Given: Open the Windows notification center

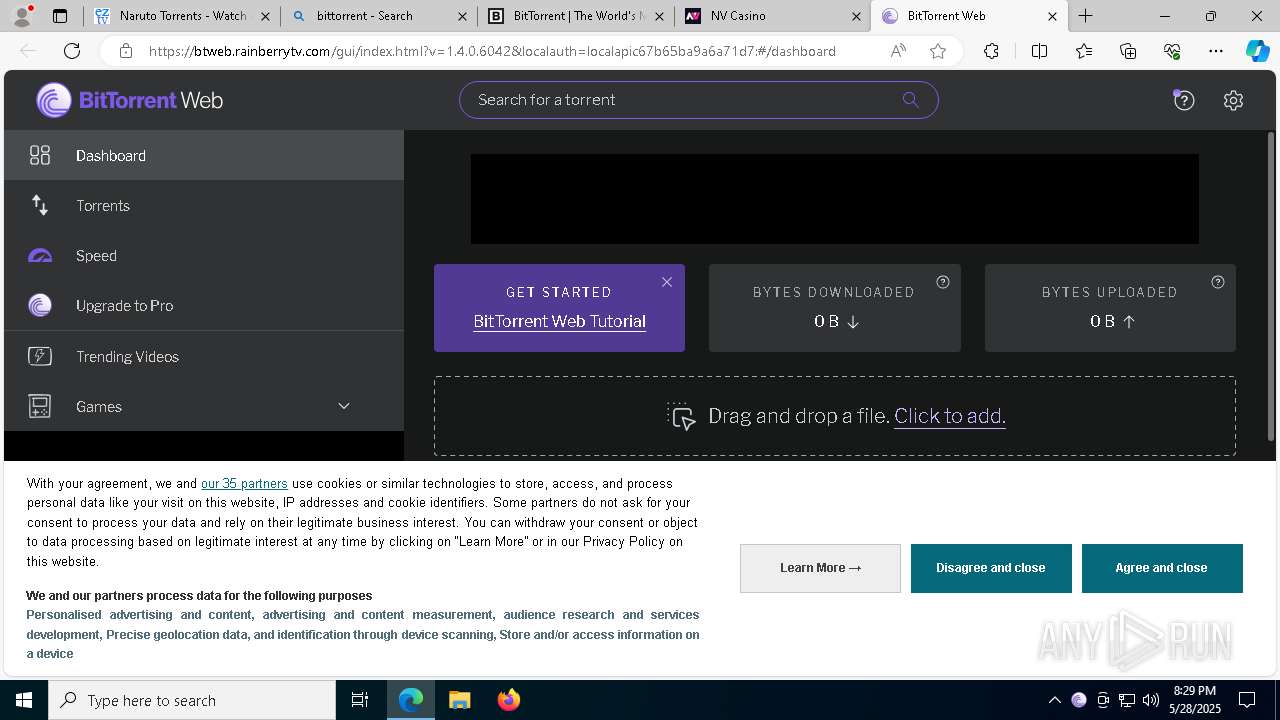Looking at the screenshot, I should point(1247,700).
